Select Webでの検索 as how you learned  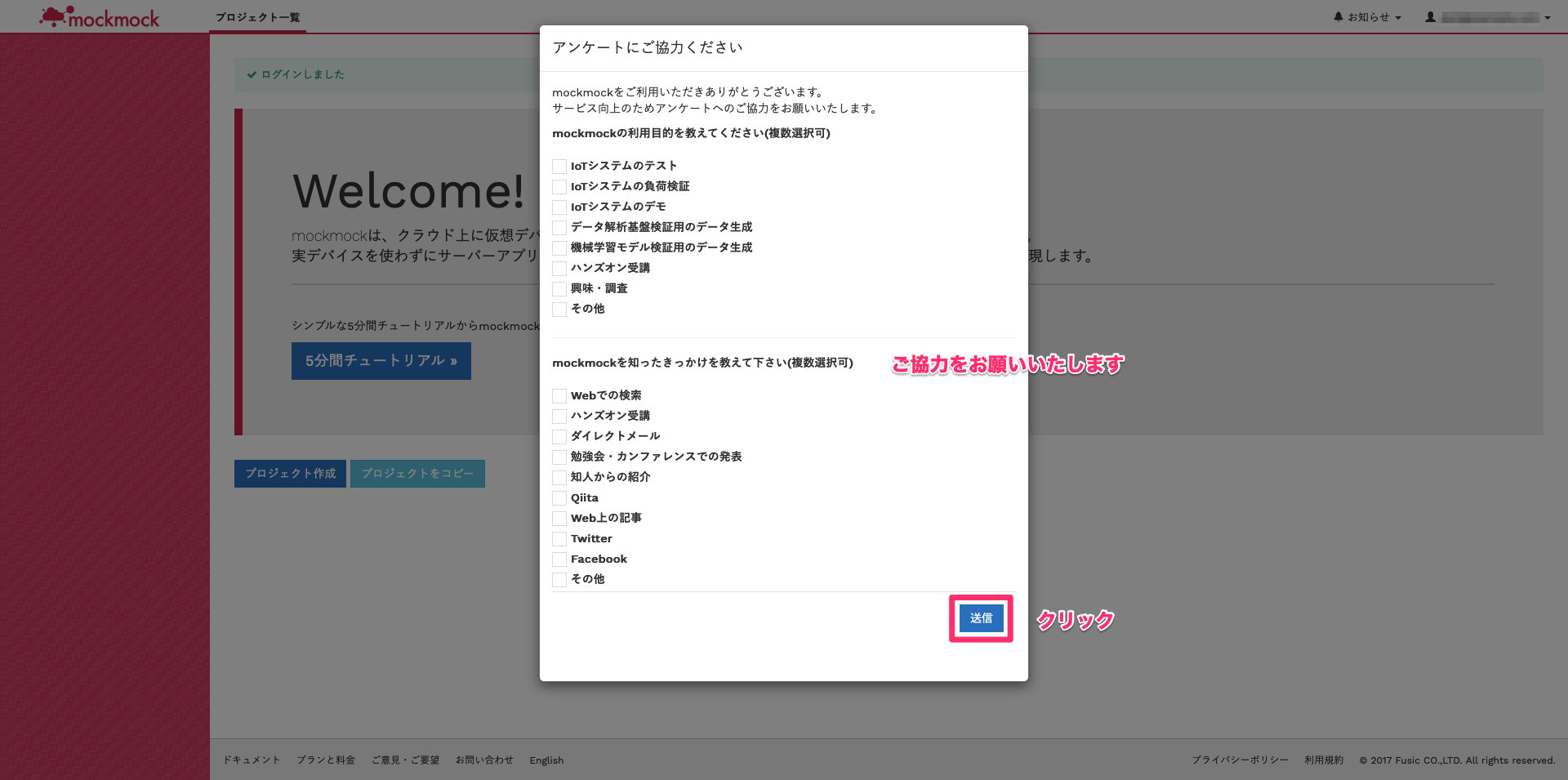559,395
